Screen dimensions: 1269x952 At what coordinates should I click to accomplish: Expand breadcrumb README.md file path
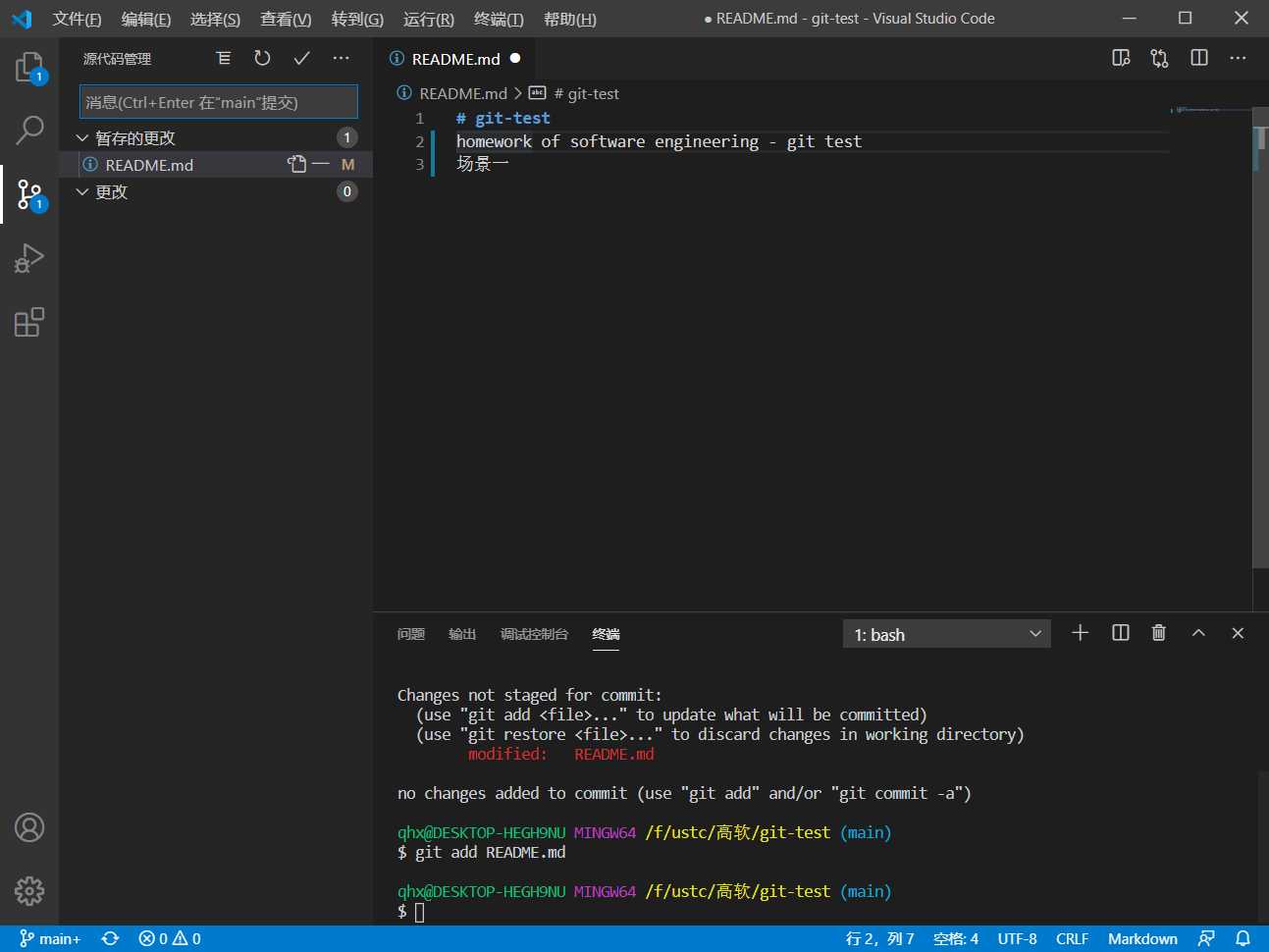point(452,93)
